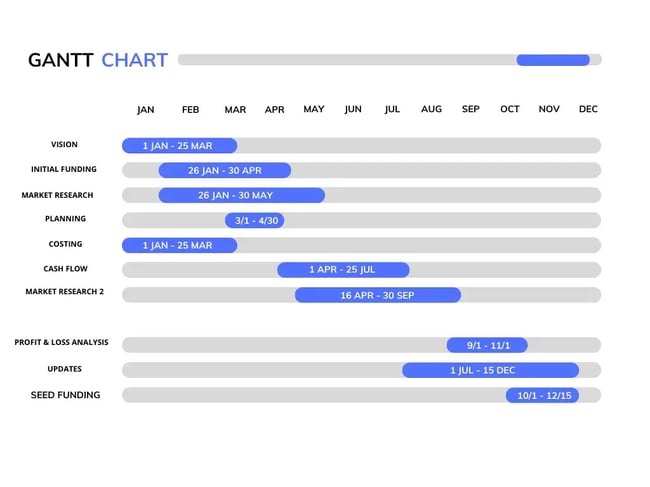
Task: Click the blue segment of the top header bar
Action: click(x=553, y=60)
